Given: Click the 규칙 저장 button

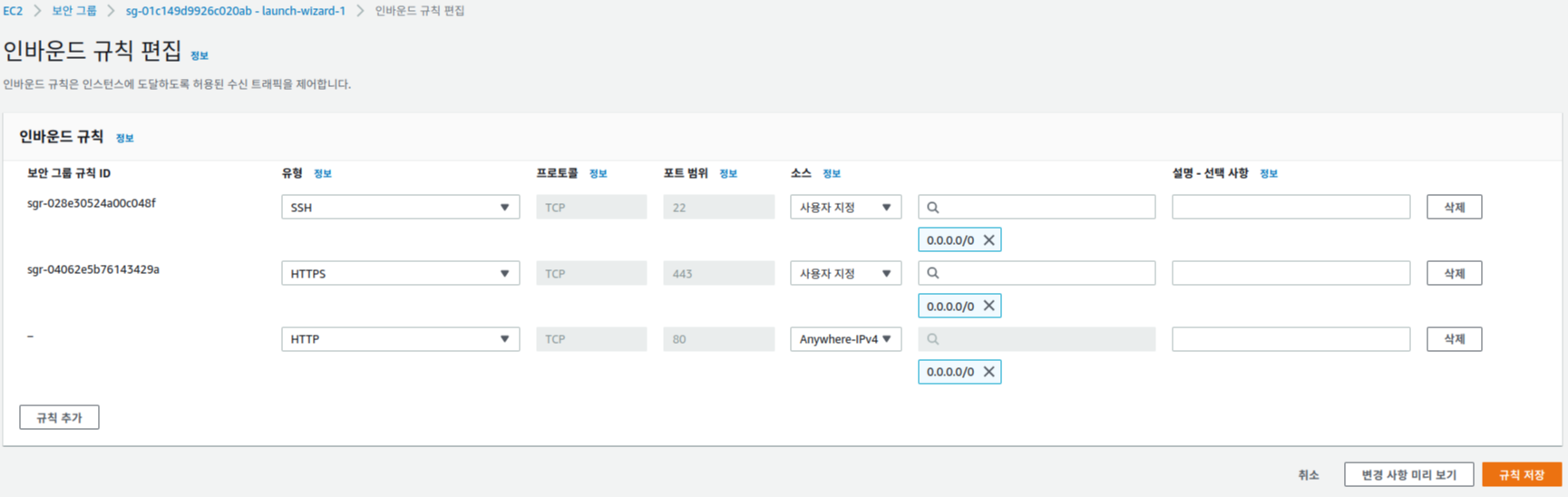Looking at the screenshot, I should coord(1522,475).
